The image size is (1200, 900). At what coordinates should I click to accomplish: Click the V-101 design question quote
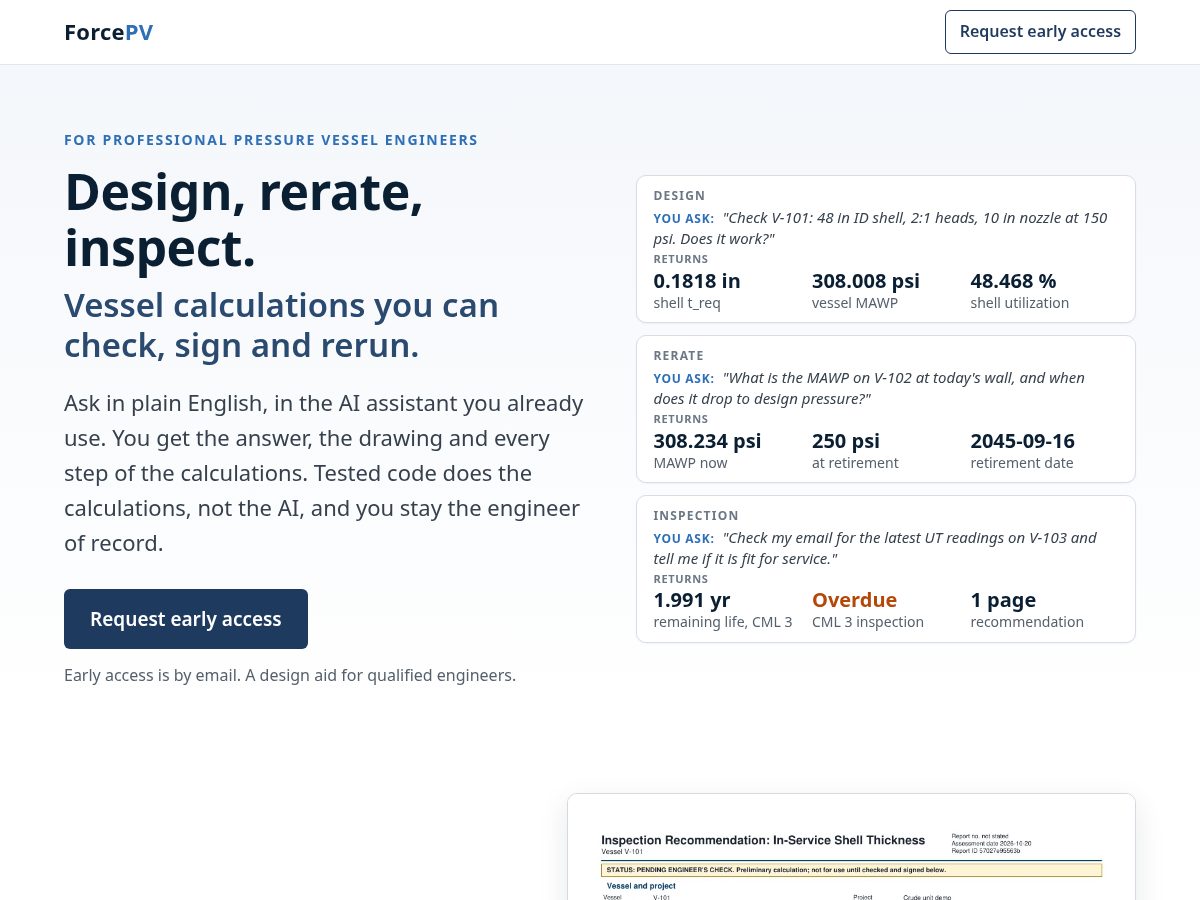[880, 228]
